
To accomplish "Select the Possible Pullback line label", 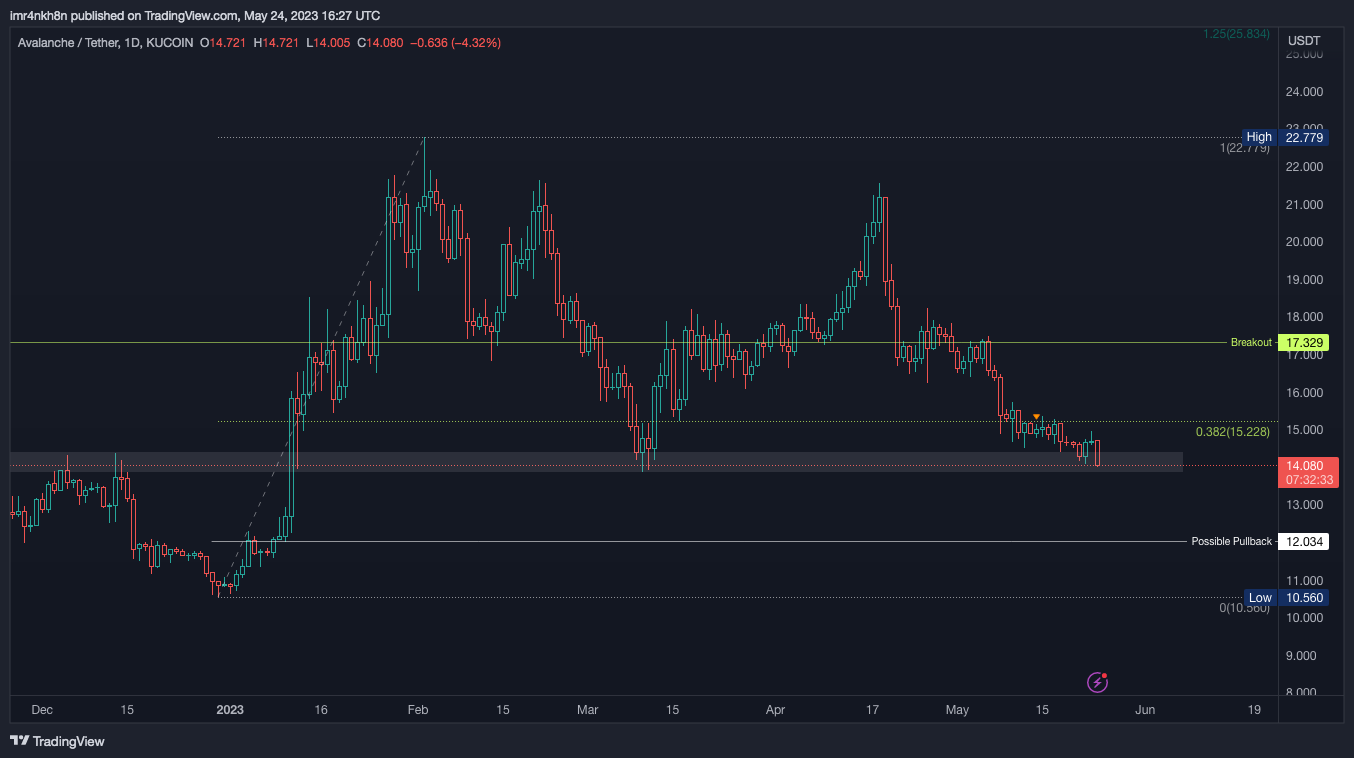I will pyautogui.click(x=1232, y=541).
